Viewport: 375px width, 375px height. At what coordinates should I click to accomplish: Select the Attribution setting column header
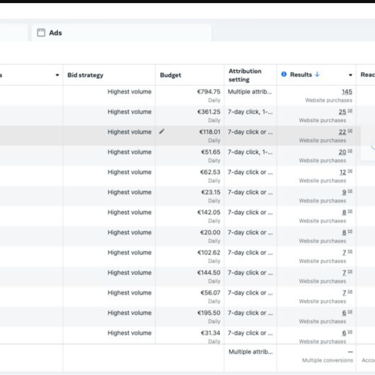245,75
